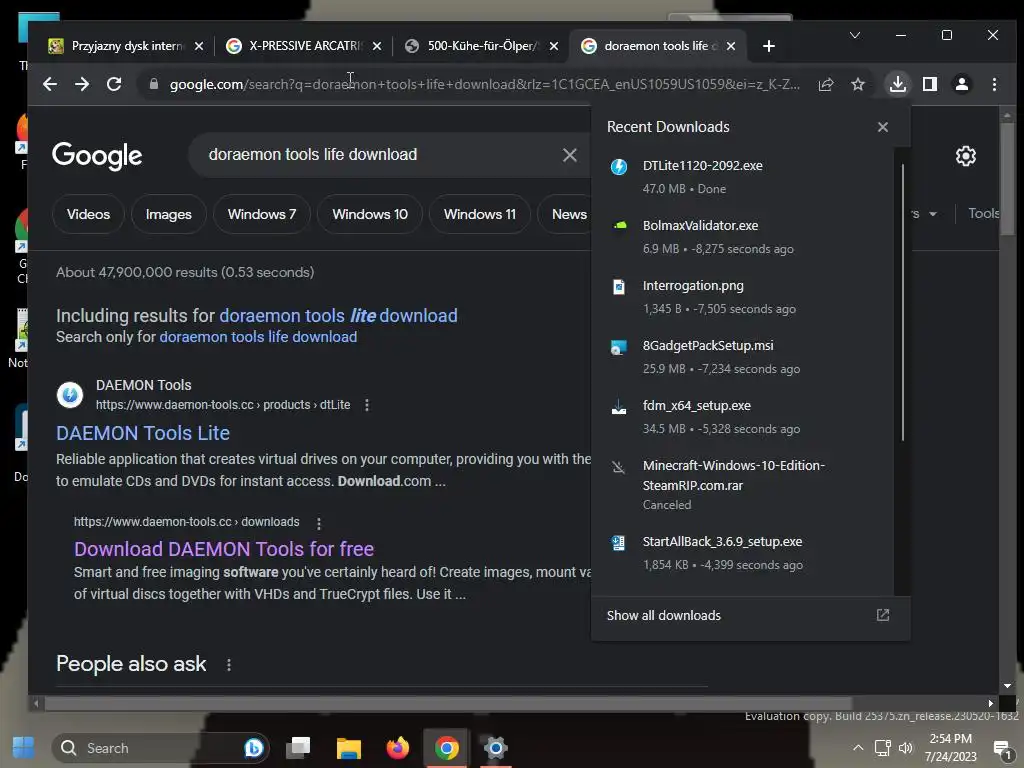Click the DAEMON Tools site favicon
Screen dimensions: 1024x768
click(x=70, y=395)
